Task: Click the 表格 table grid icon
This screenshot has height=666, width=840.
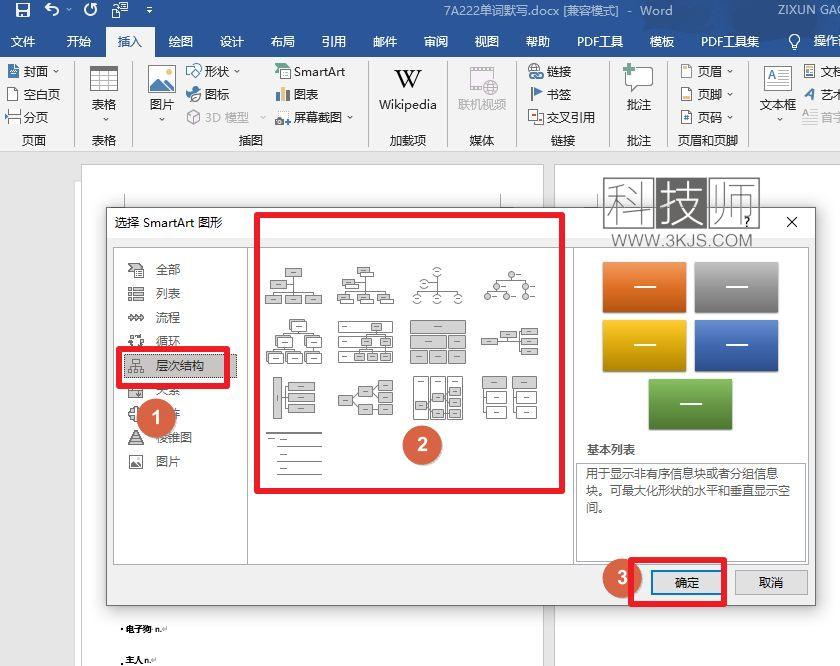Action: 103,79
